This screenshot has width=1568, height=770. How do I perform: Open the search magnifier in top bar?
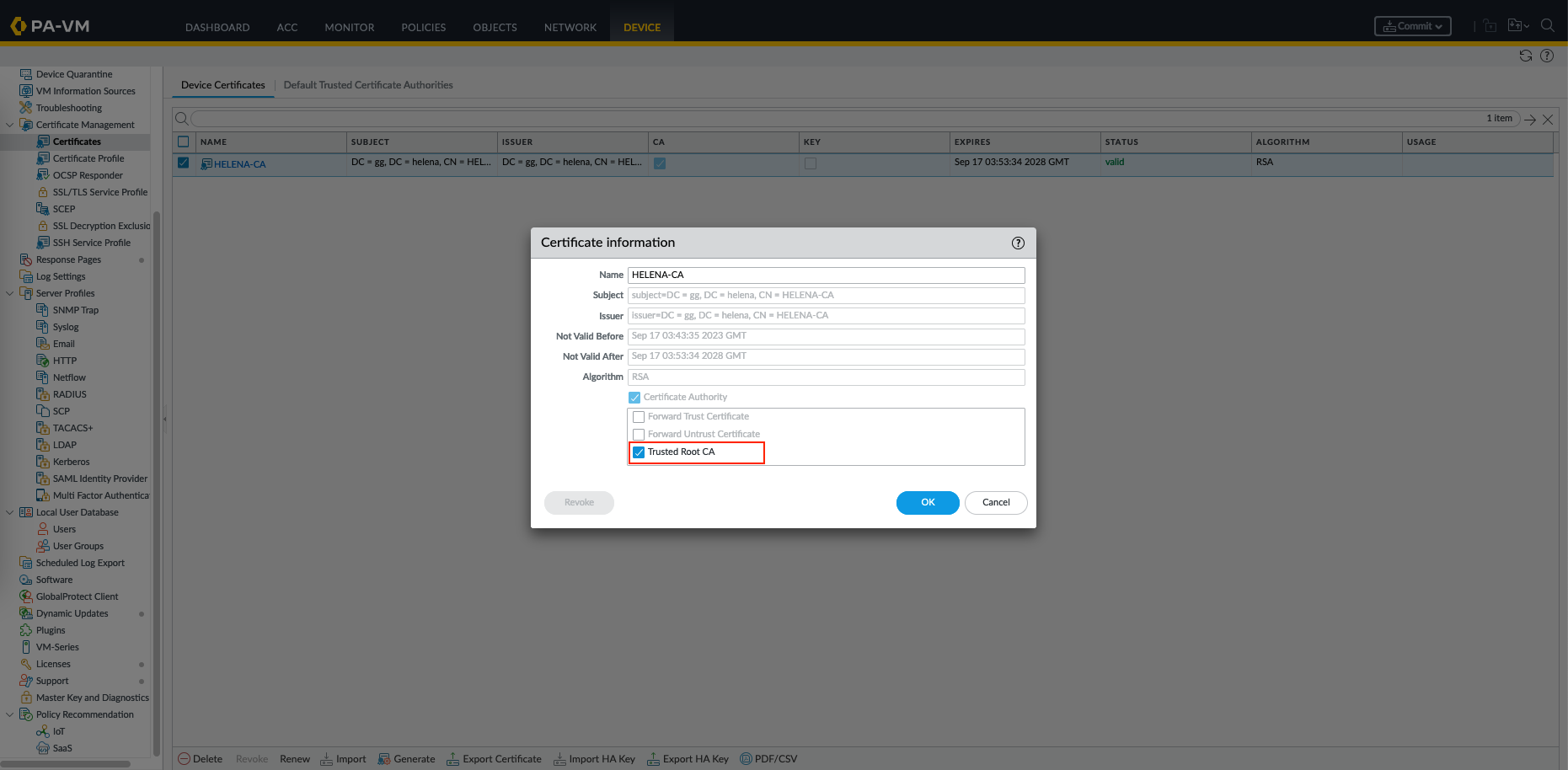coord(1547,26)
